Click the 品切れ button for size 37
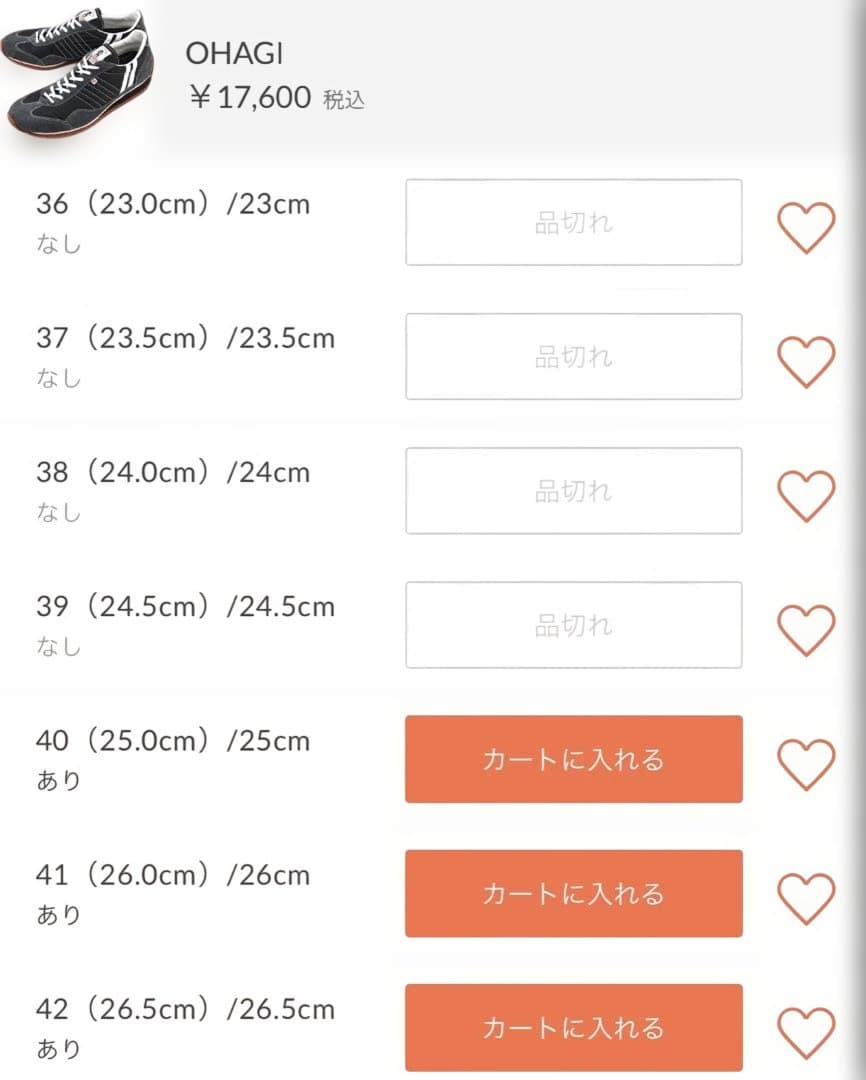 573,356
